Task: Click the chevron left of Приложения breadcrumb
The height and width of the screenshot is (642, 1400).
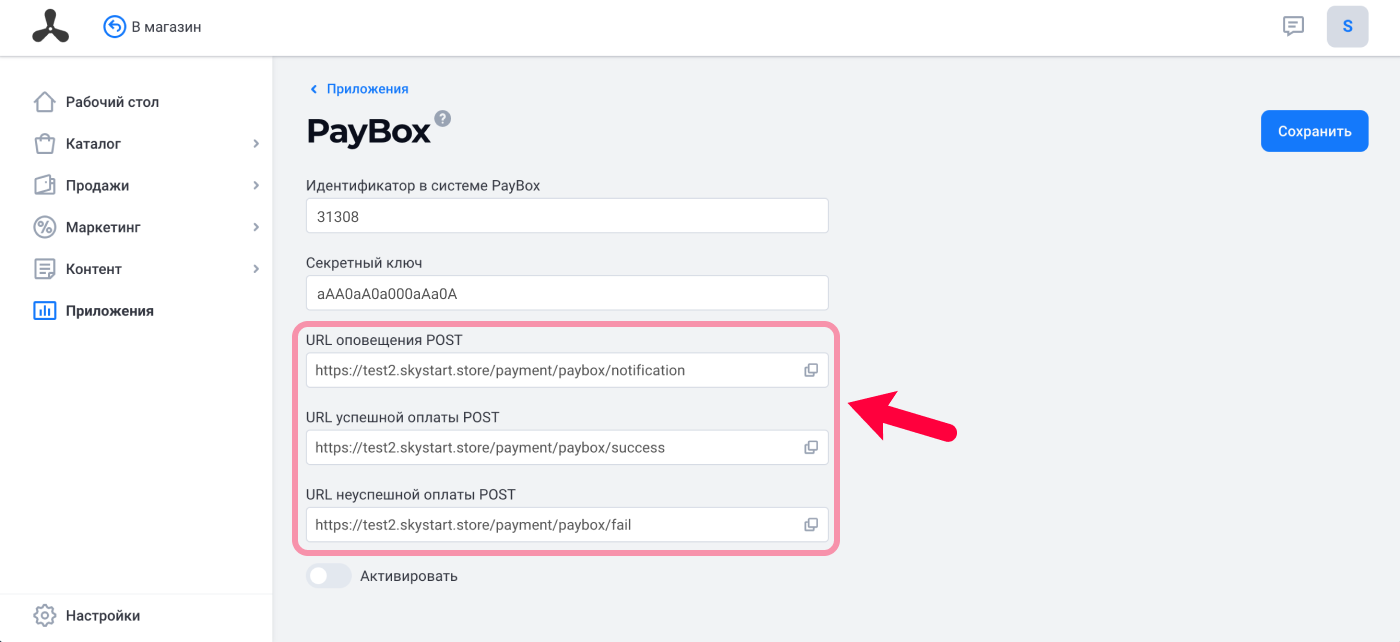Action: 313,89
